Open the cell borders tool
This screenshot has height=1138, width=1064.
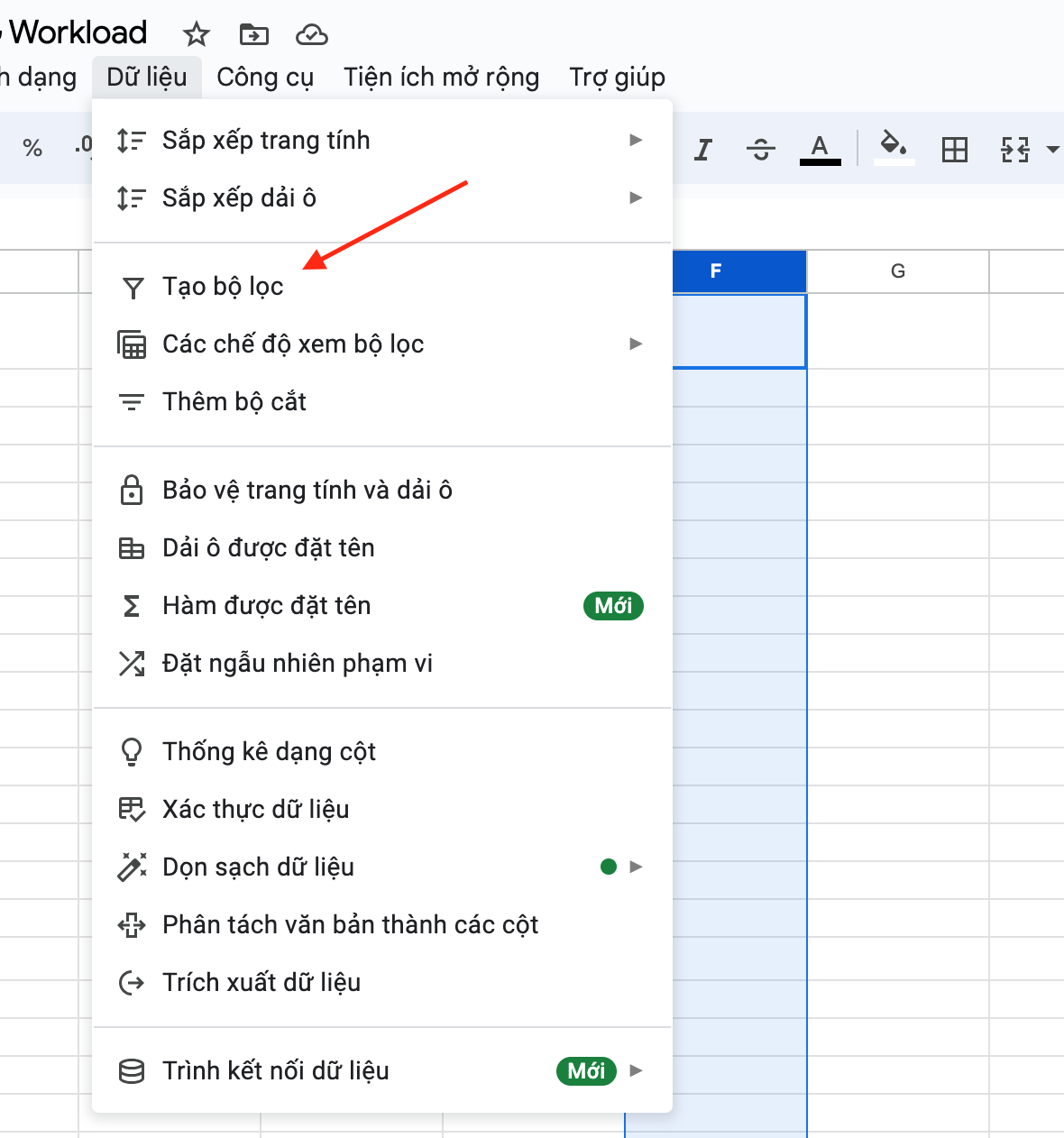point(954,149)
